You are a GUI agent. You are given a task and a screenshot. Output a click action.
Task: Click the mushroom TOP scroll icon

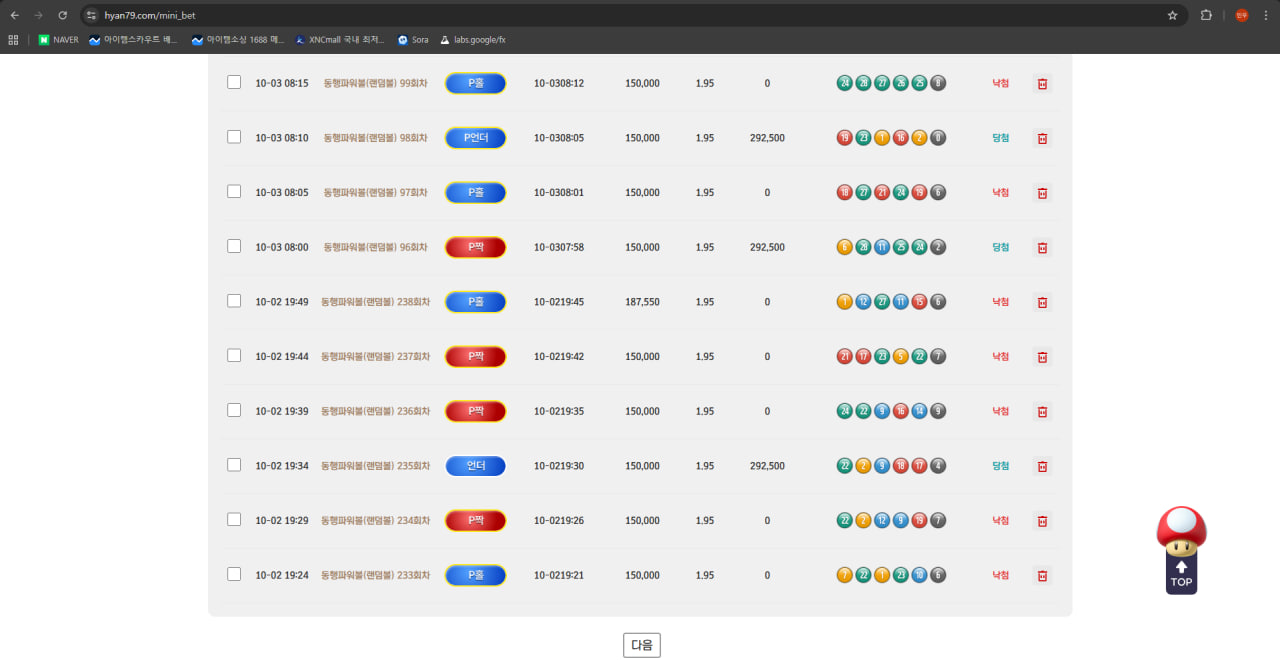pyautogui.click(x=1181, y=550)
